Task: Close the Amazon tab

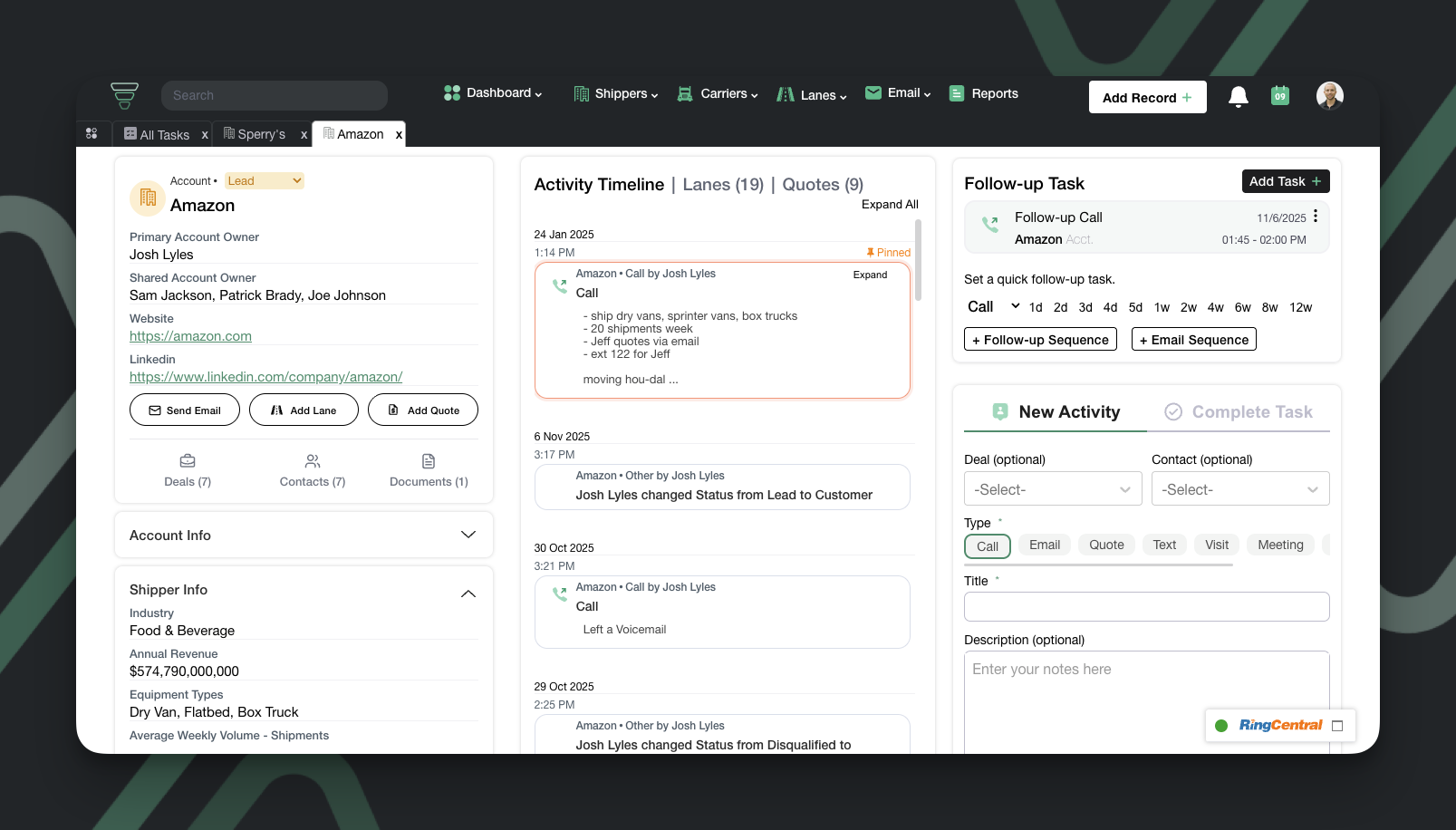Action: [x=399, y=134]
